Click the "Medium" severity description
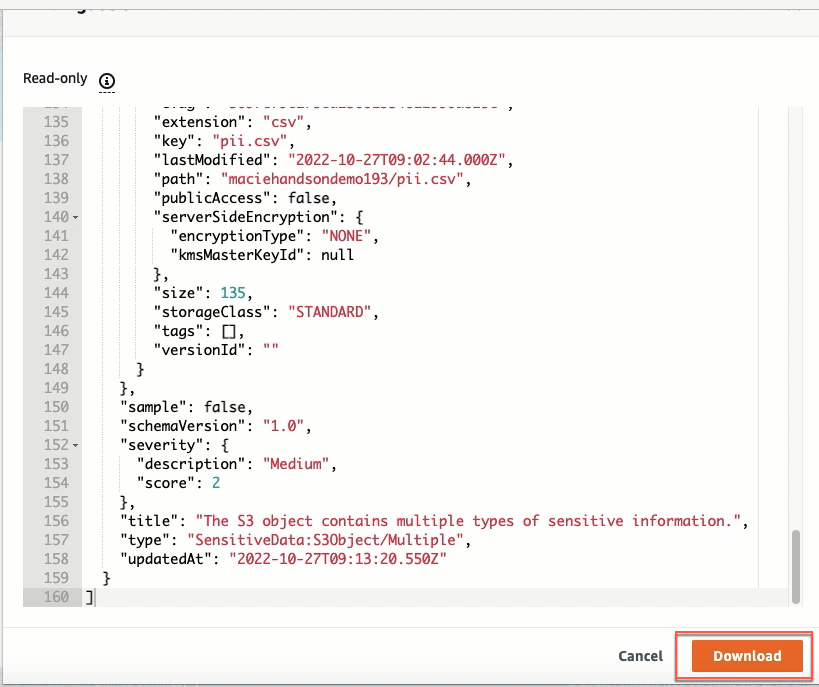 click(296, 464)
